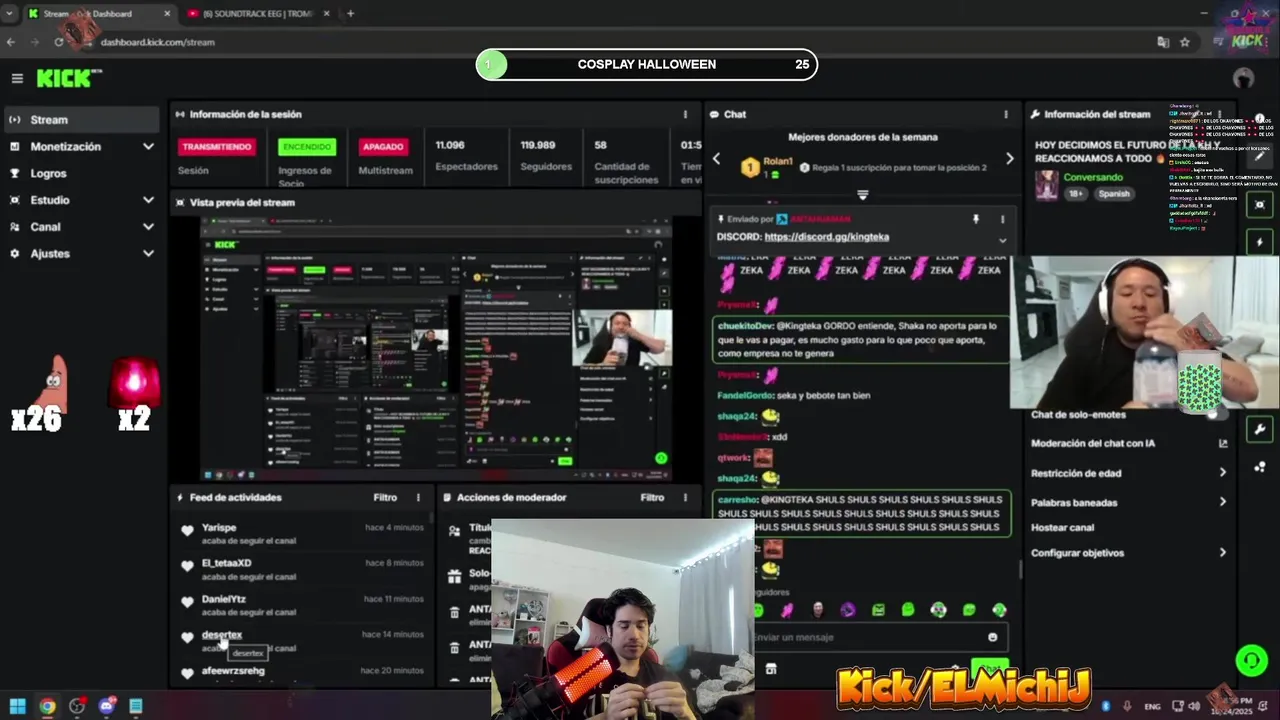
Task: Select El_tetaaXD in the activity feed
Action: [x=226, y=563]
